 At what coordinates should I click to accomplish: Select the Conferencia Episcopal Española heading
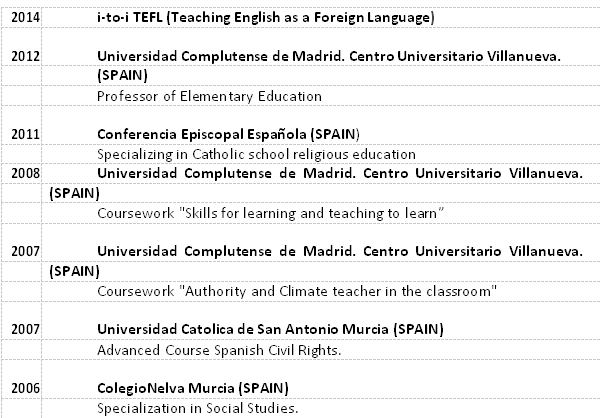pos(228,134)
